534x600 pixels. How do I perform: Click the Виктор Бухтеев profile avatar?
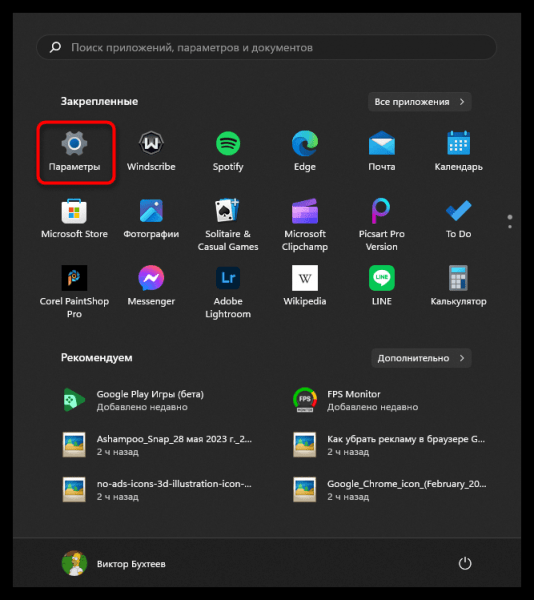[74, 563]
